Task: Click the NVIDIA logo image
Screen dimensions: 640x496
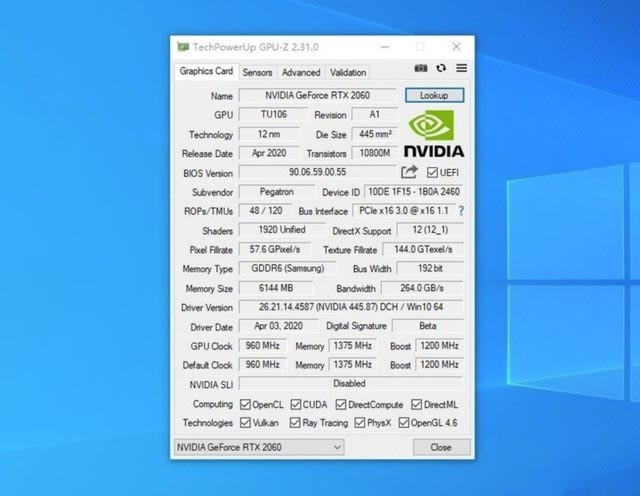Action: [x=434, y=133]
